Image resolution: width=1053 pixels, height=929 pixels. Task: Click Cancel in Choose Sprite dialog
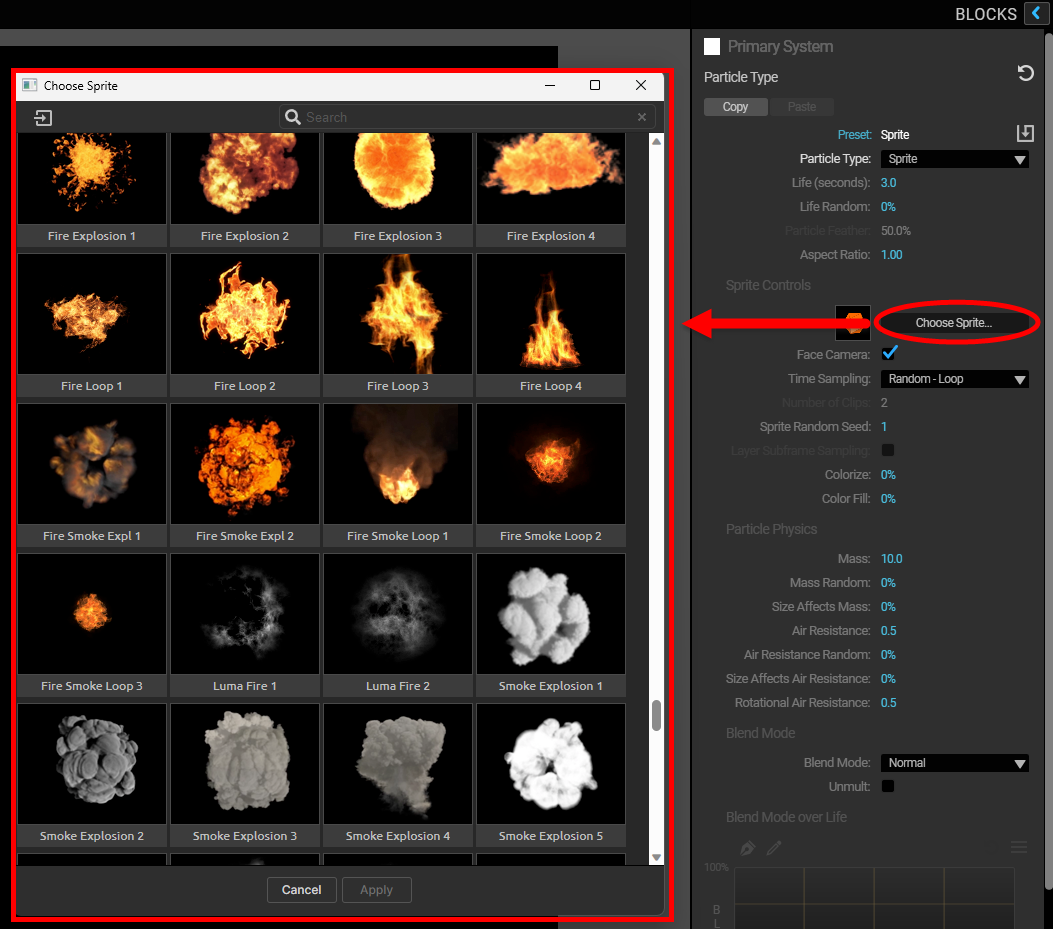coord(302,890)
